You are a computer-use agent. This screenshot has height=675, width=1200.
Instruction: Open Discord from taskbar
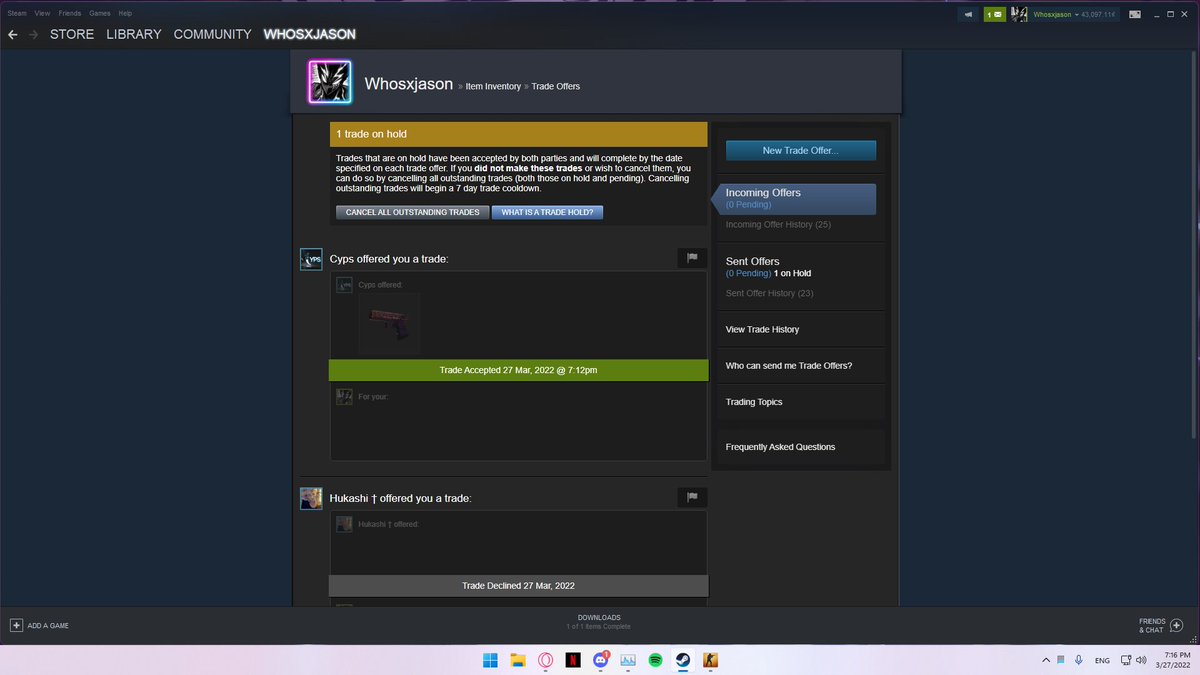(x=600, y=660)
